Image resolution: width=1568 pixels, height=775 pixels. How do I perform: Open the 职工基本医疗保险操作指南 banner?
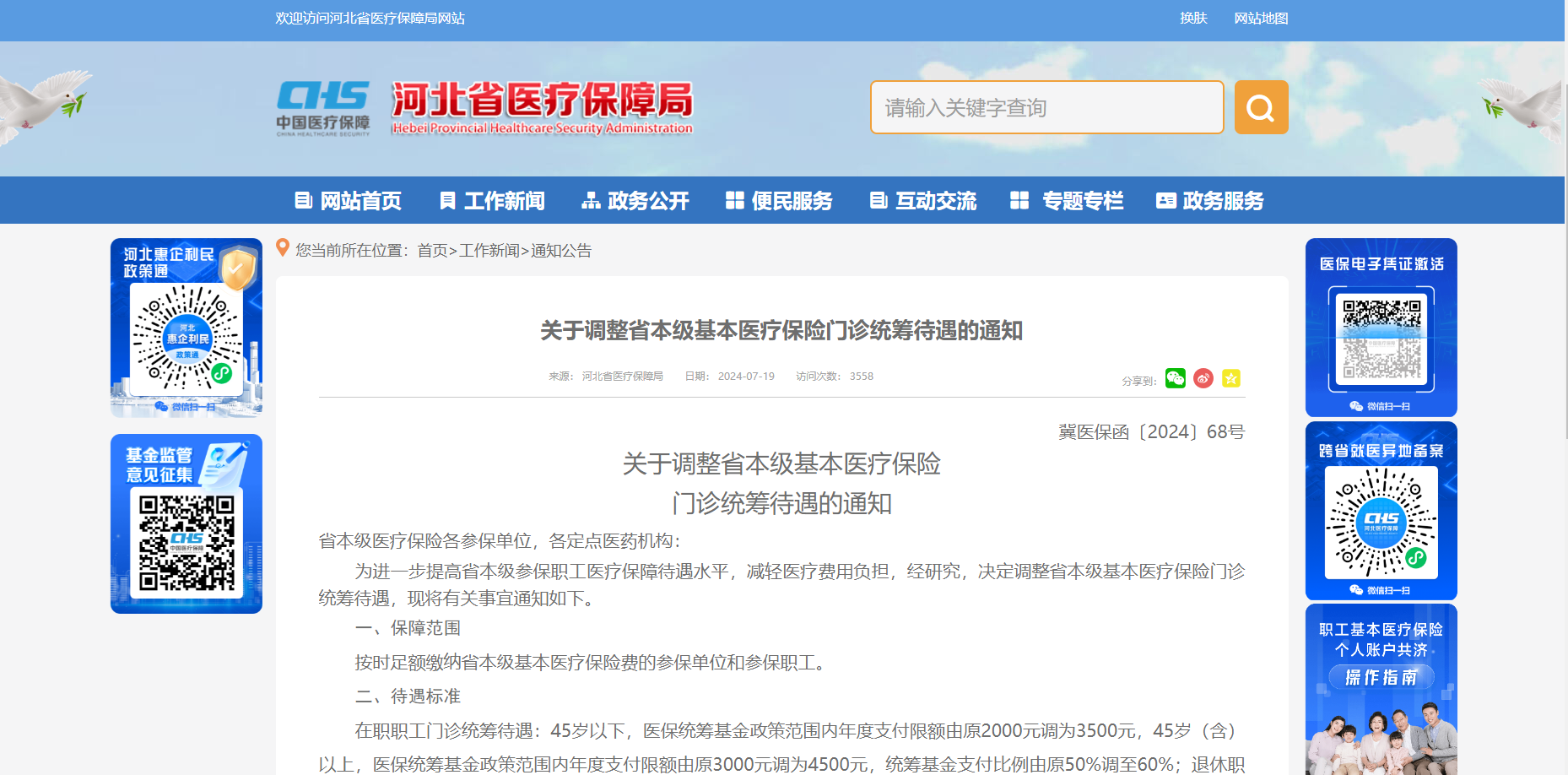(x=1381, y=688)
